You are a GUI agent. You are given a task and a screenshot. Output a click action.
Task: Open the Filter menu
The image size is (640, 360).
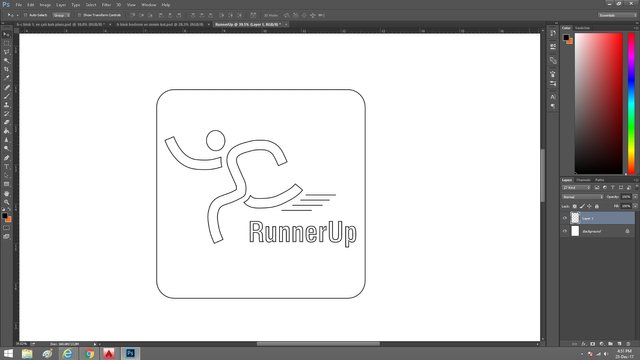point(106,5)
